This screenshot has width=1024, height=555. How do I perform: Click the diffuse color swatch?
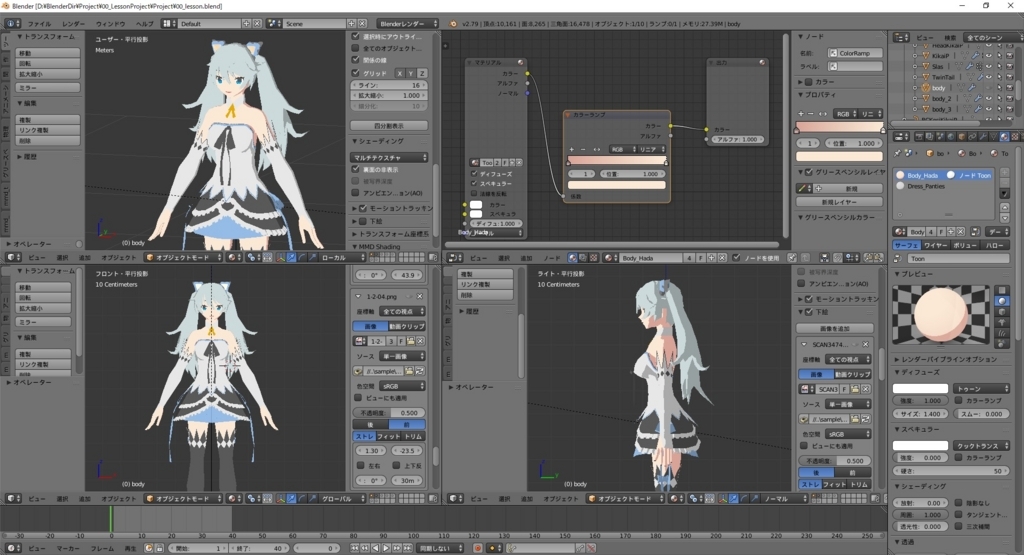(x=920, y=388)
